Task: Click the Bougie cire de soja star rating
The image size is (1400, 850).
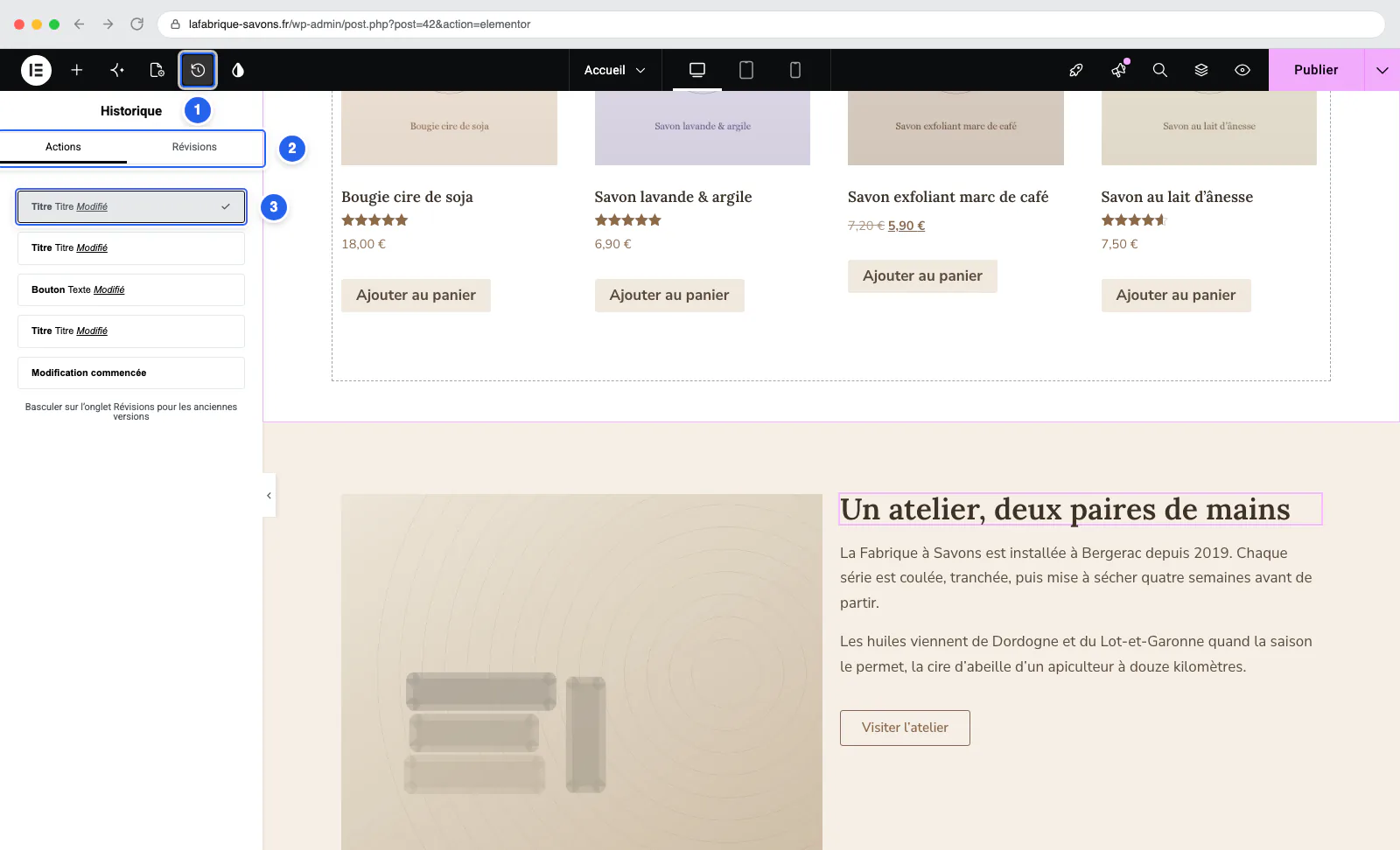Action: coord(374,220)
